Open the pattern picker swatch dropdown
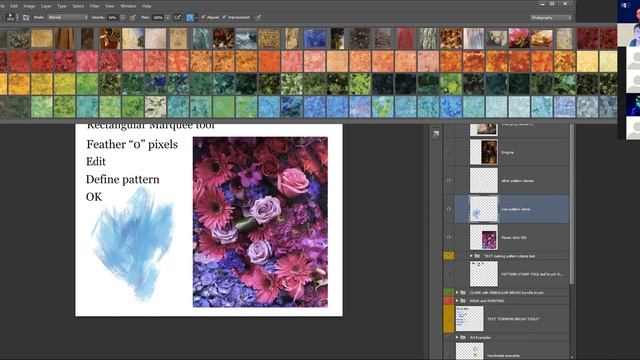Image resolution: width=640 pixels, height=360 pixels. pos(192,18)
